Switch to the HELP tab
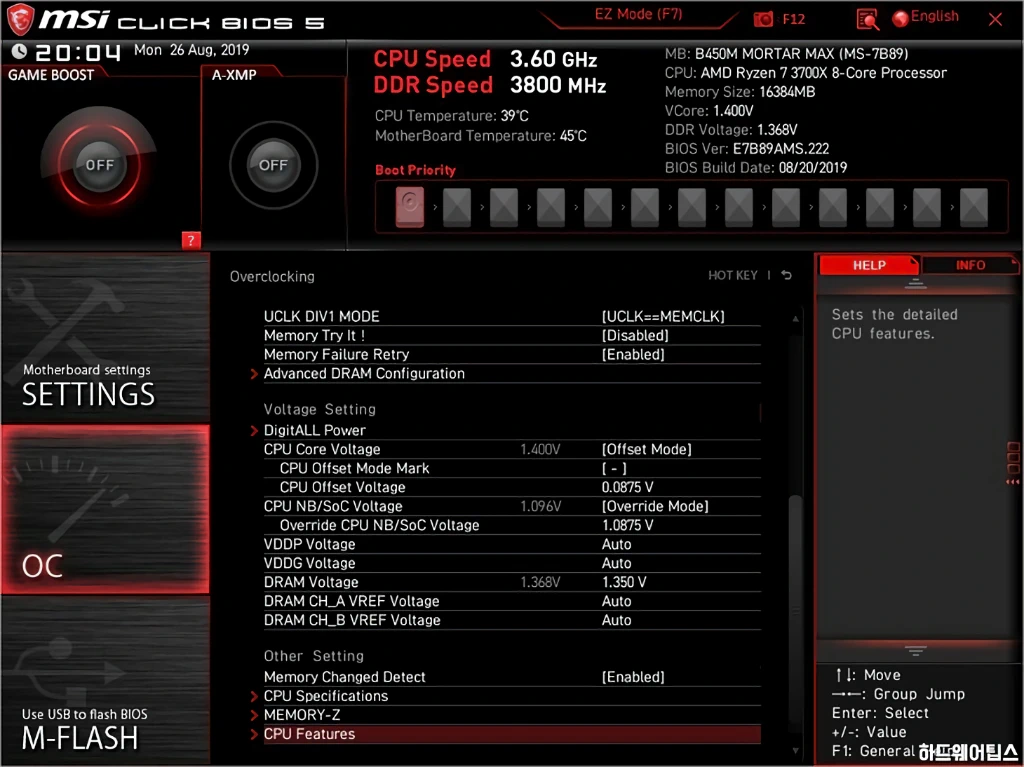This screenshot has height=767, width=1024. pyautogui.click(x=869, y=265)
